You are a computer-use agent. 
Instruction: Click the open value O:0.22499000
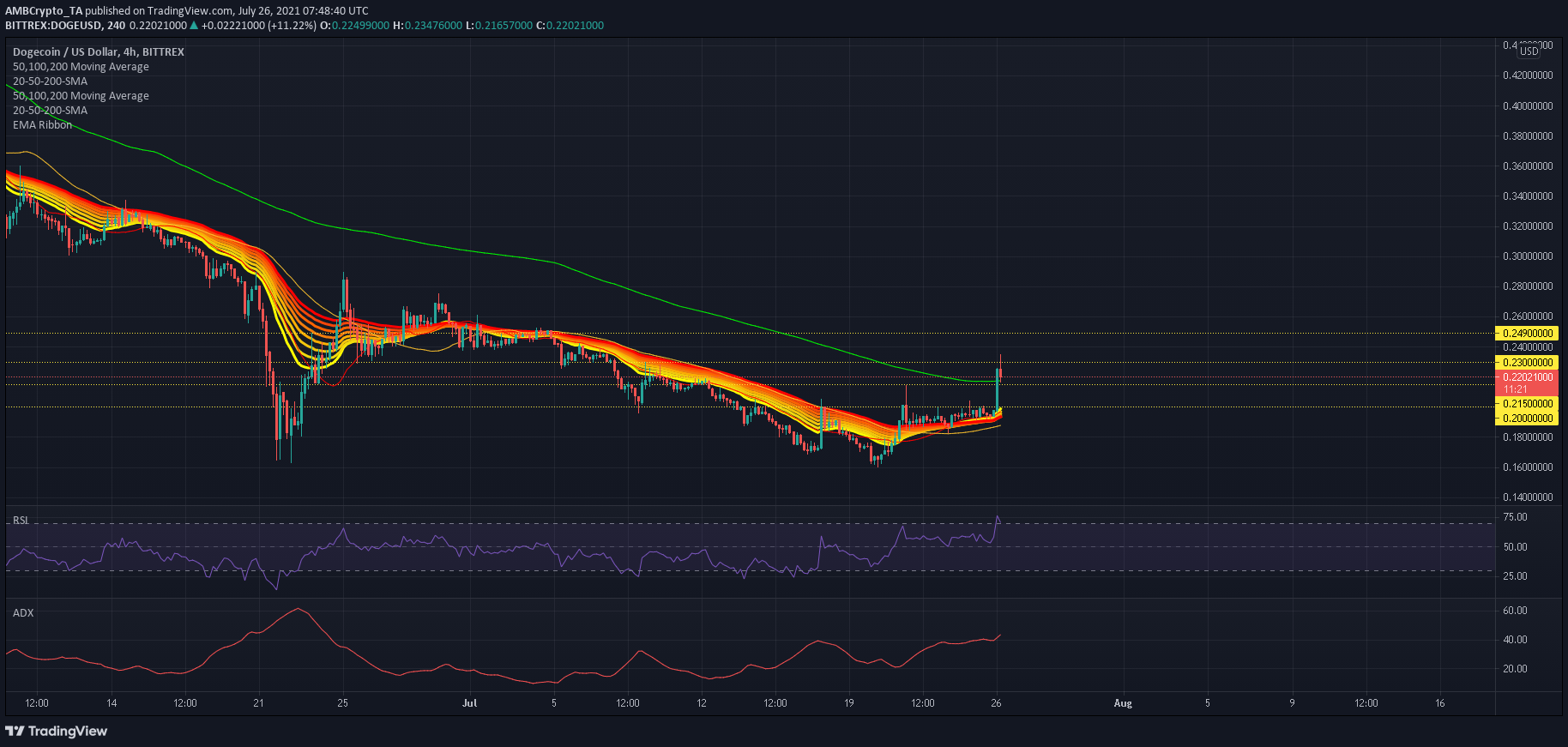click(354, 26)
